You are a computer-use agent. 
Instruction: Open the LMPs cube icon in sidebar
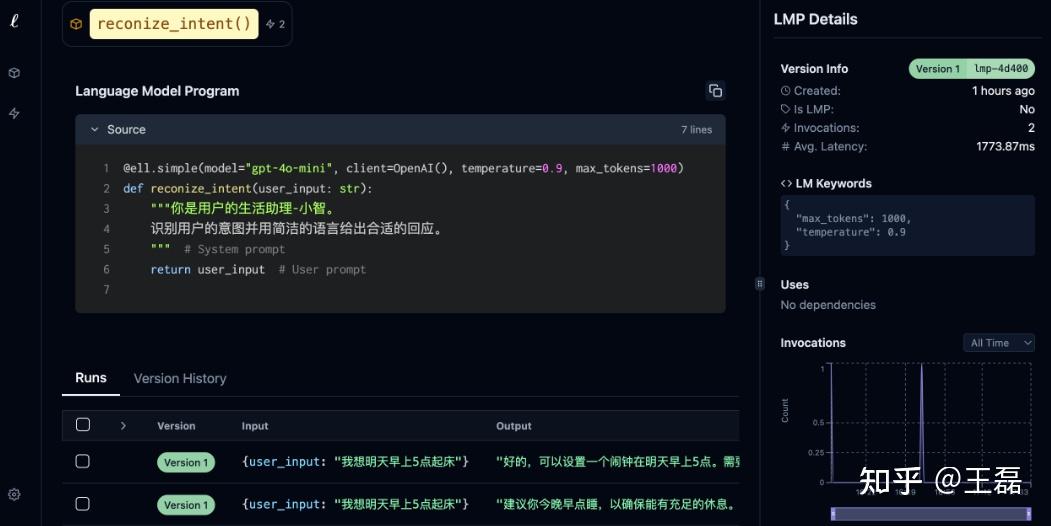pyautogui.click(x=14, y=73)
